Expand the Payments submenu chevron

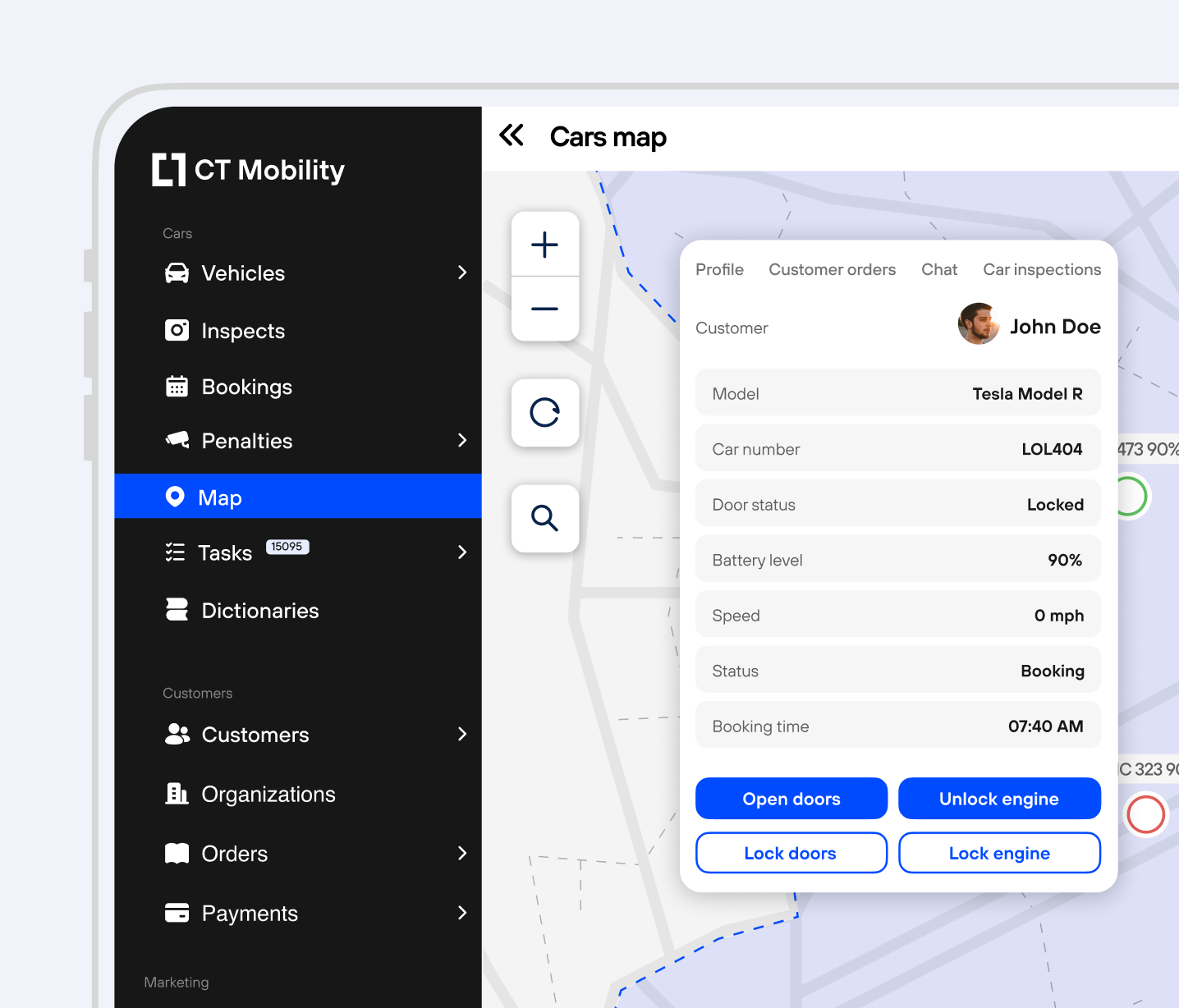[x=462, y=913]
